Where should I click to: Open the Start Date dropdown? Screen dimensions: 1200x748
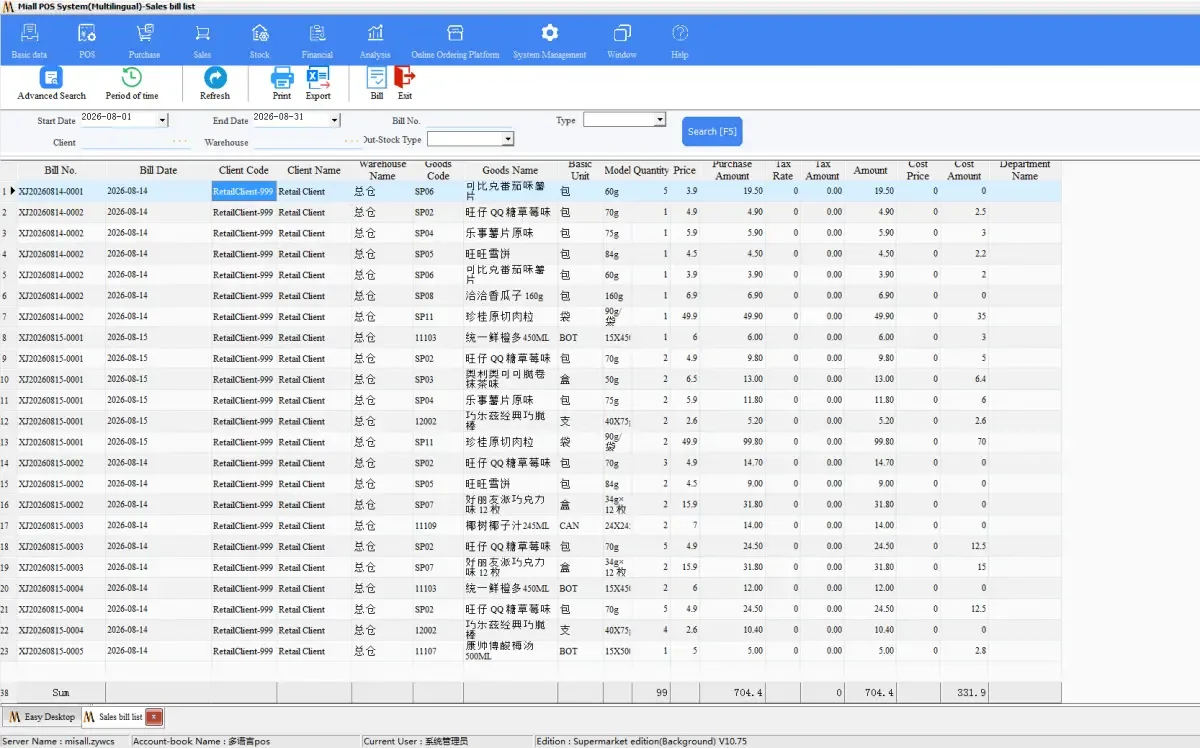tap(163, 120)
